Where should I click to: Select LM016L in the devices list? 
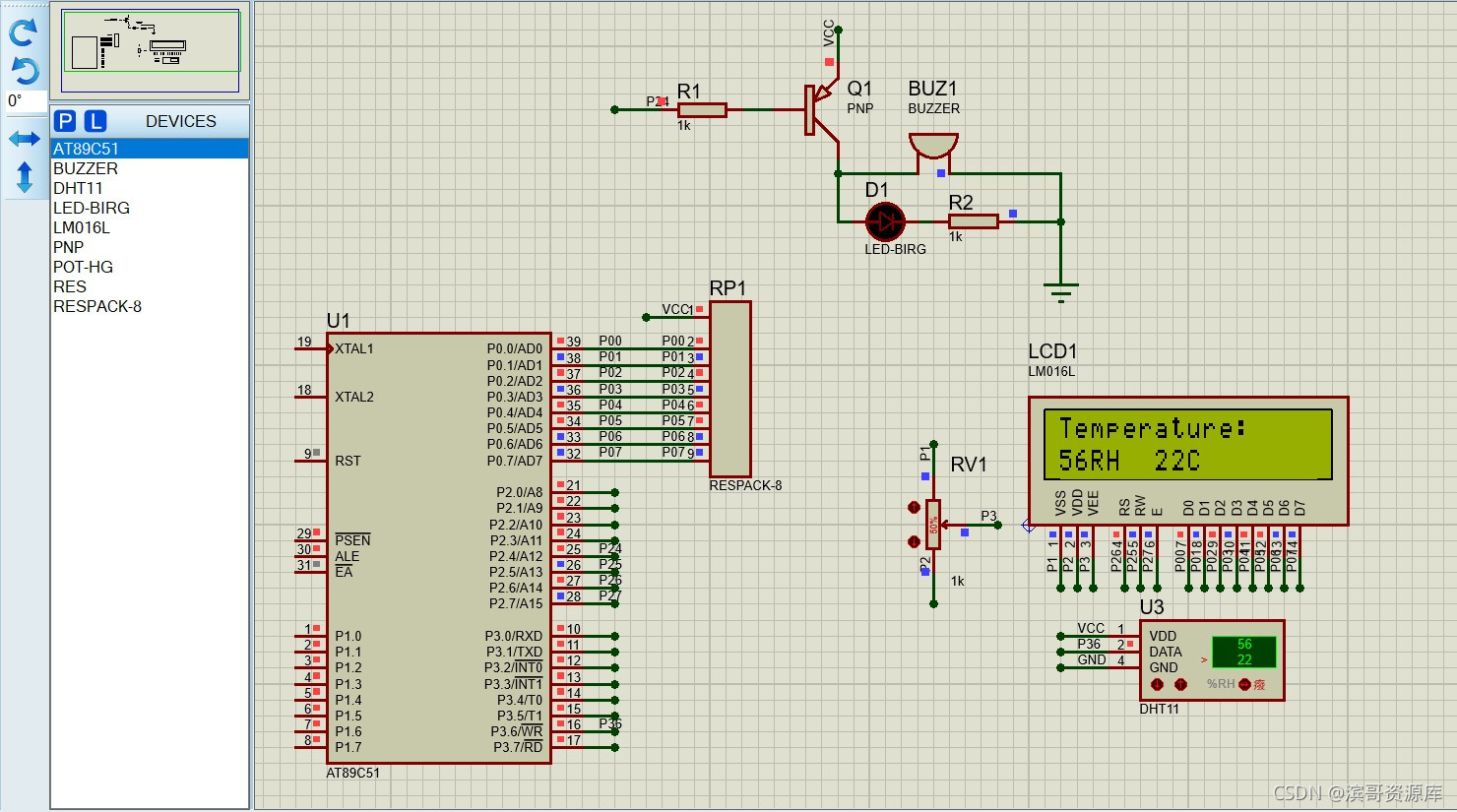[150, 227]
